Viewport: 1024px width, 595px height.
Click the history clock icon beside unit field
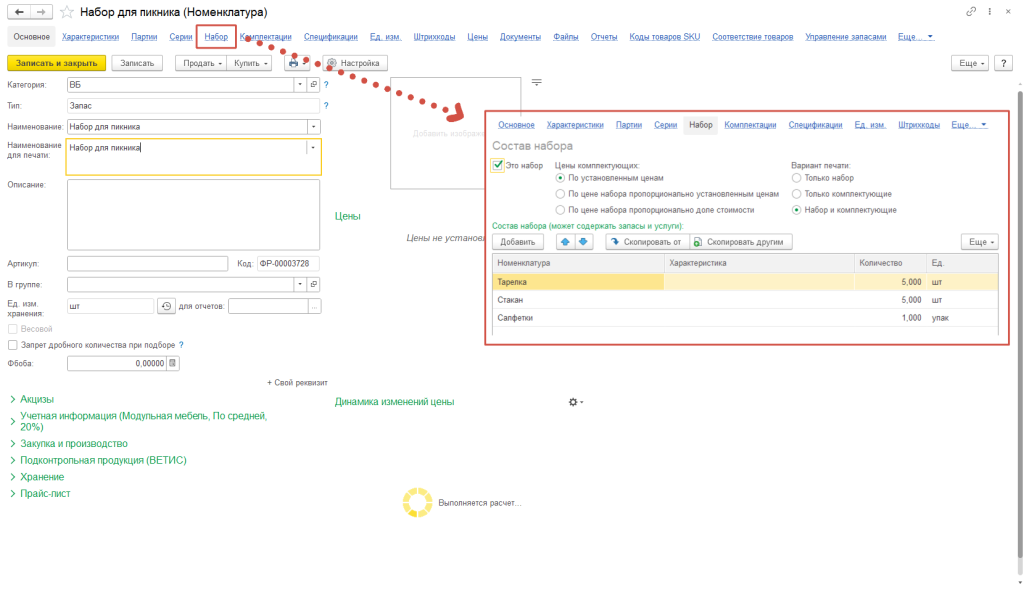coord(166,306)
